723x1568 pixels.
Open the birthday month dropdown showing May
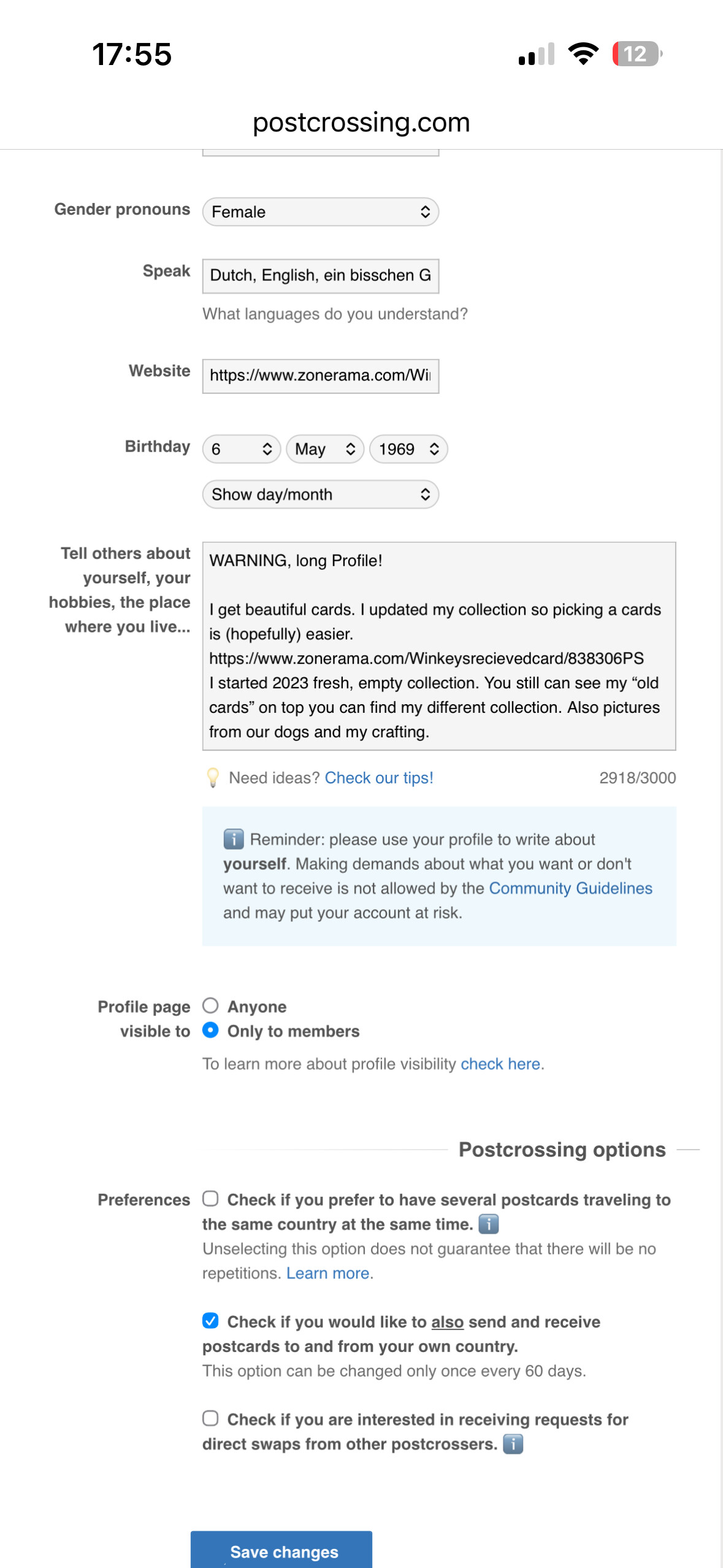[x=325, y=449]
